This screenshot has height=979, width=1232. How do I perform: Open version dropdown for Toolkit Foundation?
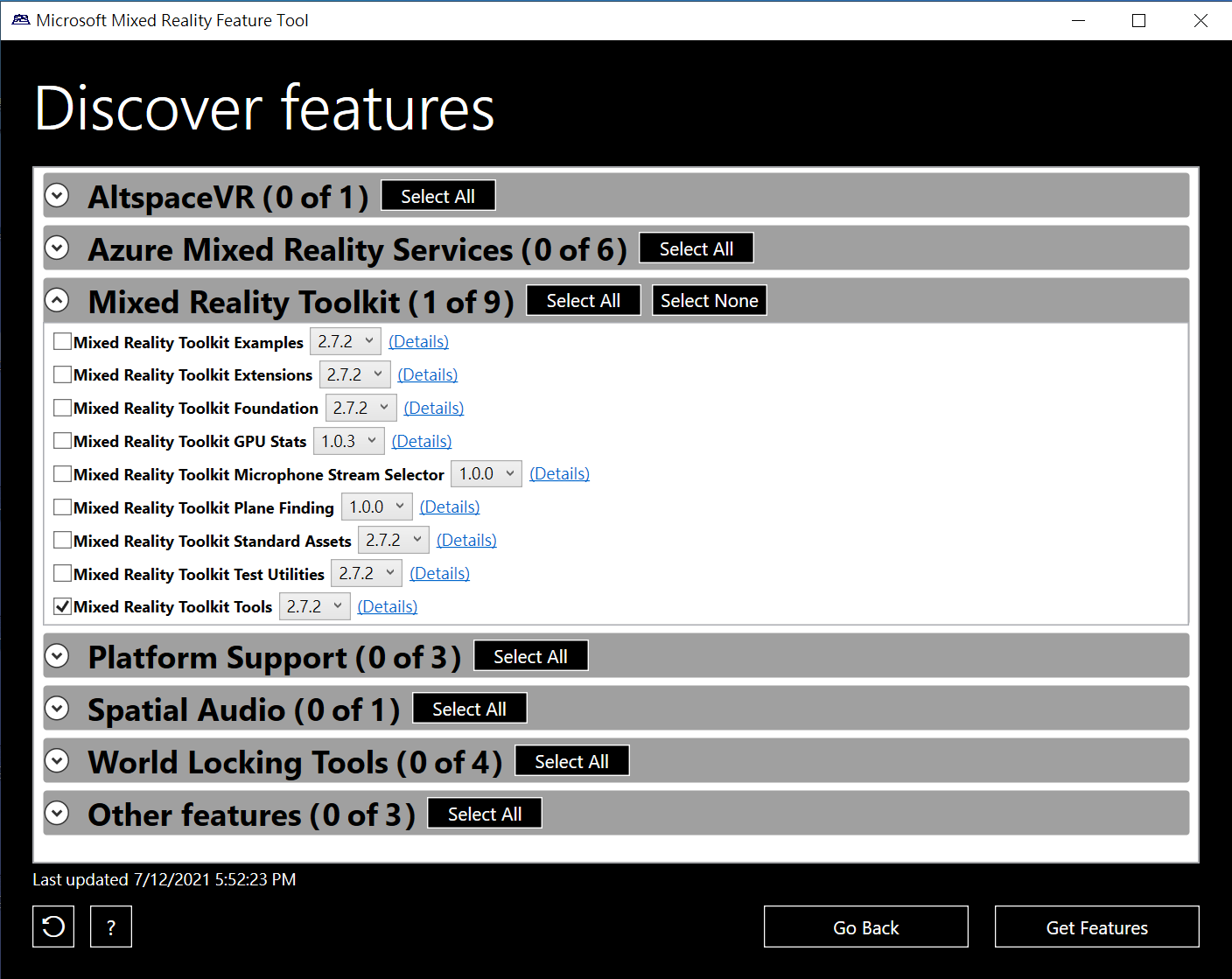pos(361,408)
